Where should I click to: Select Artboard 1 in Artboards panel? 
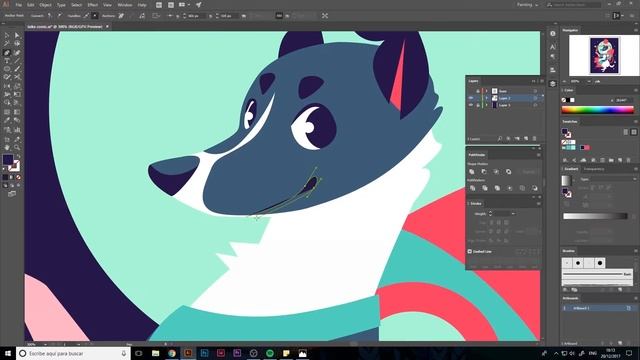point(598,308)
